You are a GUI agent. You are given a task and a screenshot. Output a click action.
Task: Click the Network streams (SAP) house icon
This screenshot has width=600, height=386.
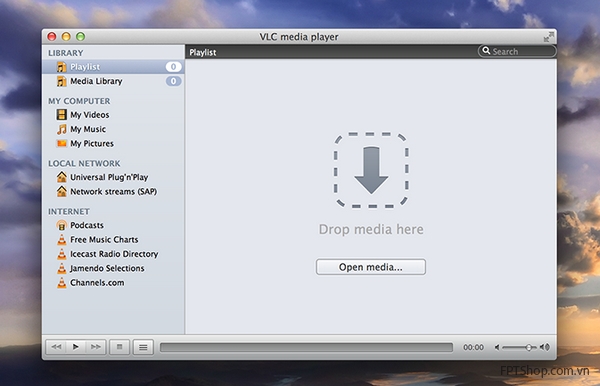(61, 191)
